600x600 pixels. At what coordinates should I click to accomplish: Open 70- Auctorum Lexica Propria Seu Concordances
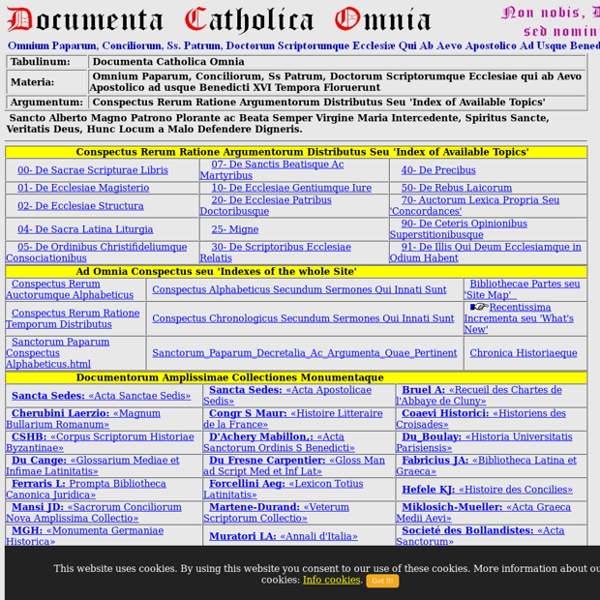coord(474,205)
